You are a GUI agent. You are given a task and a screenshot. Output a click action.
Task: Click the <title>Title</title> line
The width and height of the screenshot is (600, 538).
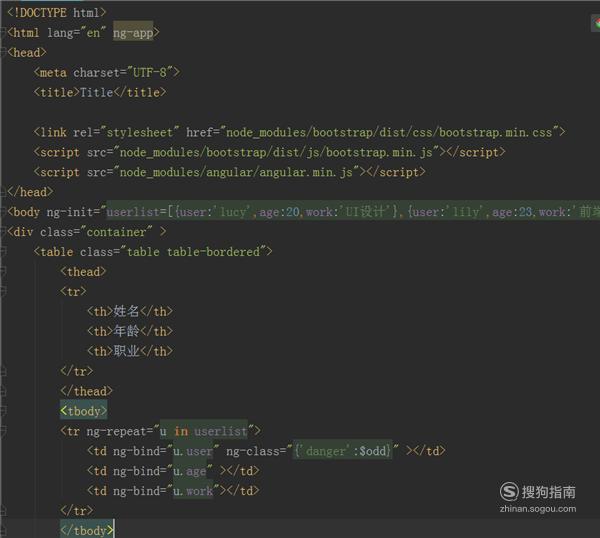click(x=100, y=92)
